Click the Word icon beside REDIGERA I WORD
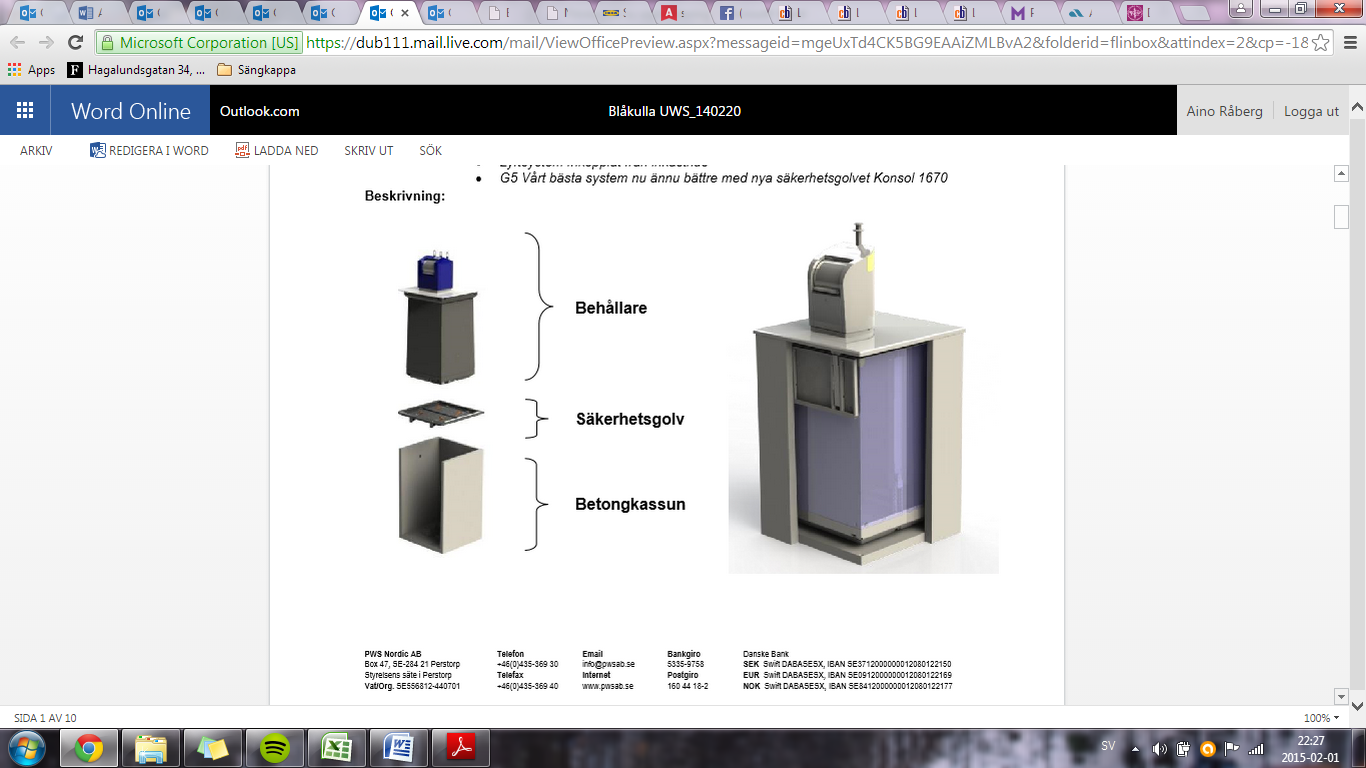 [x=97, y=150]
